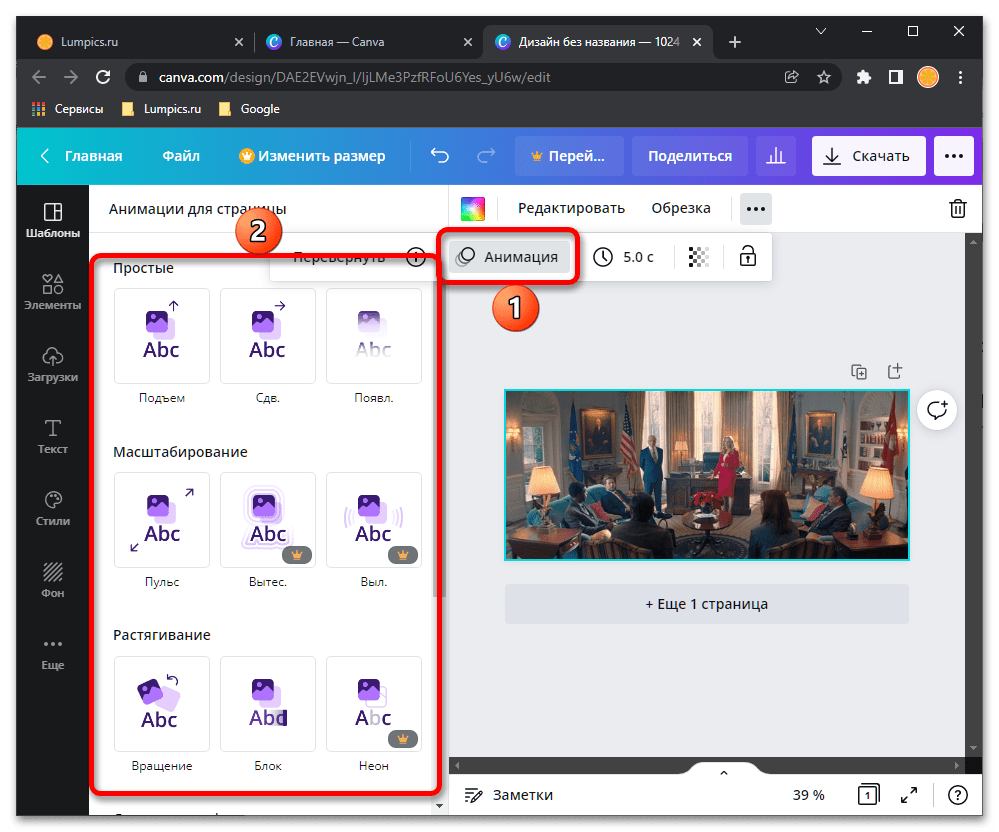The width and height of the screenshot is (999, 832).
Task: Select the Вытес. premium animation
Action: click(268, 520)
